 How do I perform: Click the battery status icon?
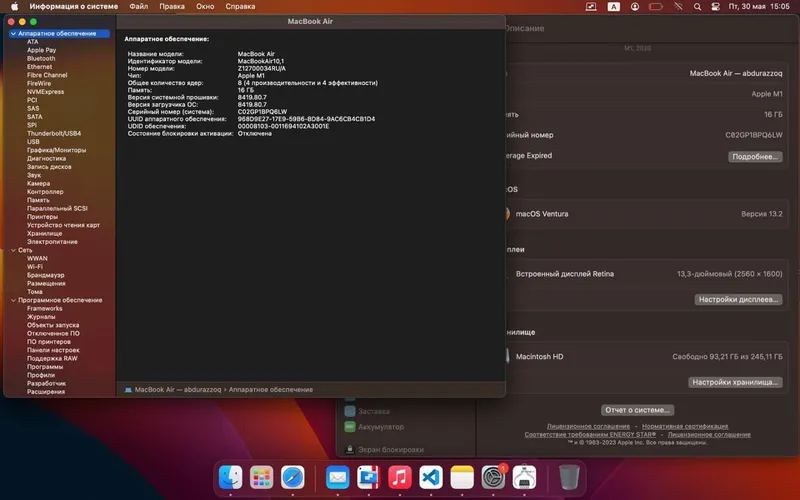click(656, 7)
